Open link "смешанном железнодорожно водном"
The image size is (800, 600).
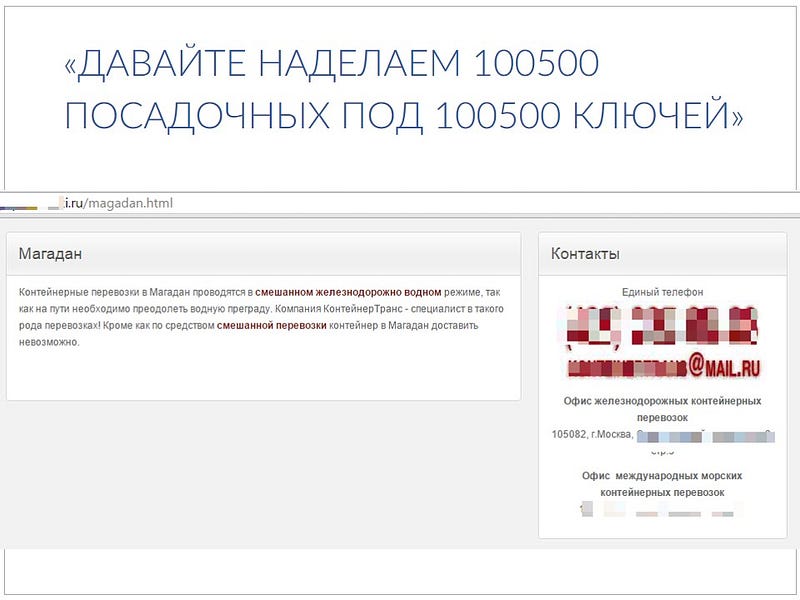tap(348, 292)
